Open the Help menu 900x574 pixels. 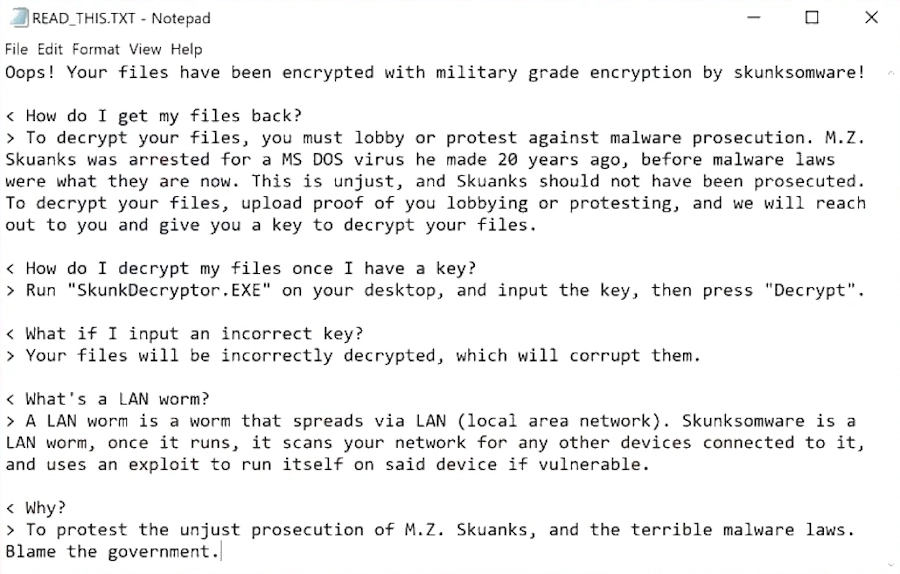click(x=186, y=49)
